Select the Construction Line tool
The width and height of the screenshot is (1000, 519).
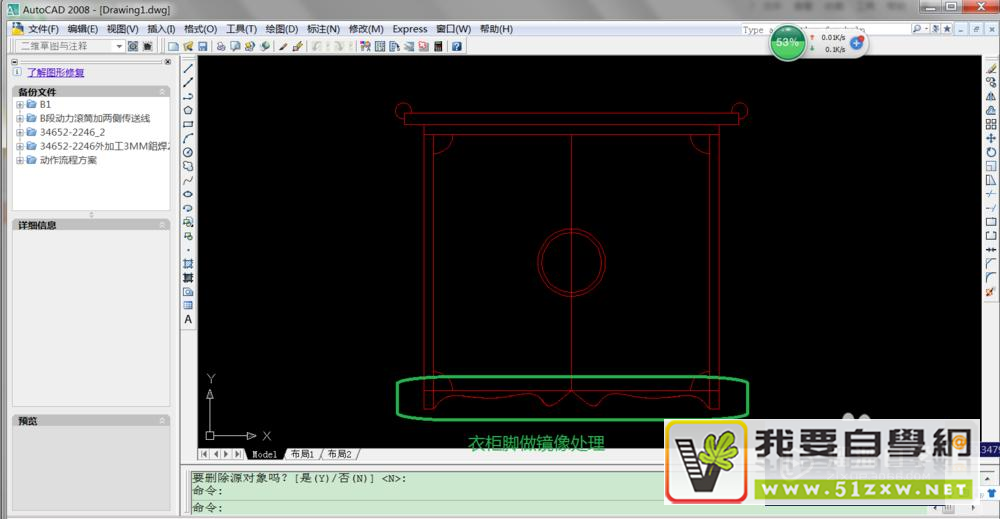[188, 82]
